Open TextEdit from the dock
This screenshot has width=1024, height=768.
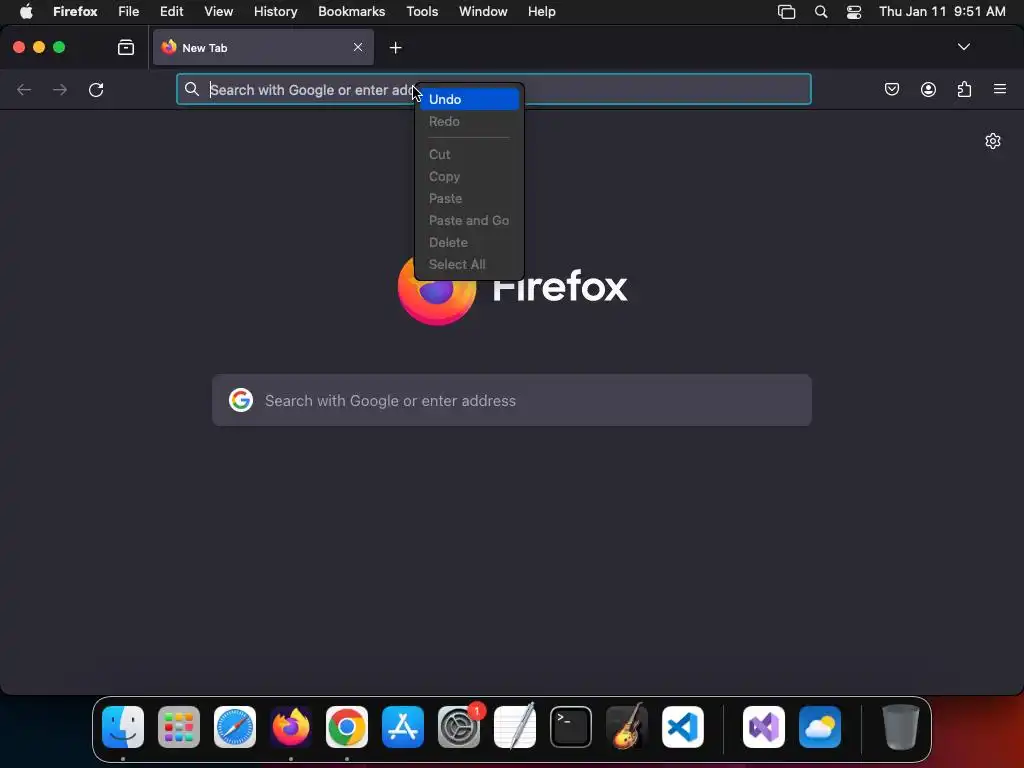tap(515, 727)
